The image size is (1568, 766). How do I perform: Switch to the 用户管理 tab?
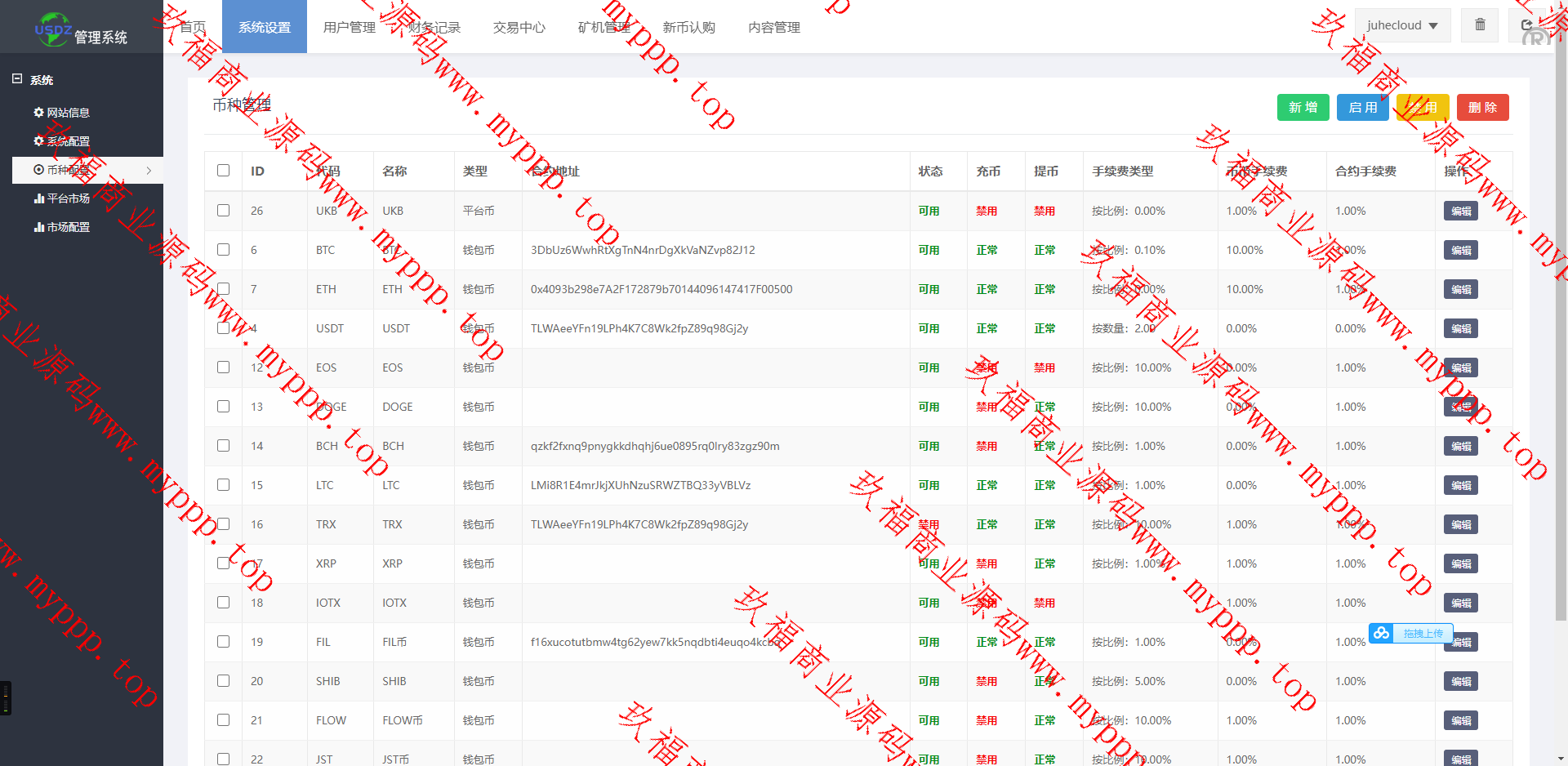pyautogui.click(x=349, y=27)
